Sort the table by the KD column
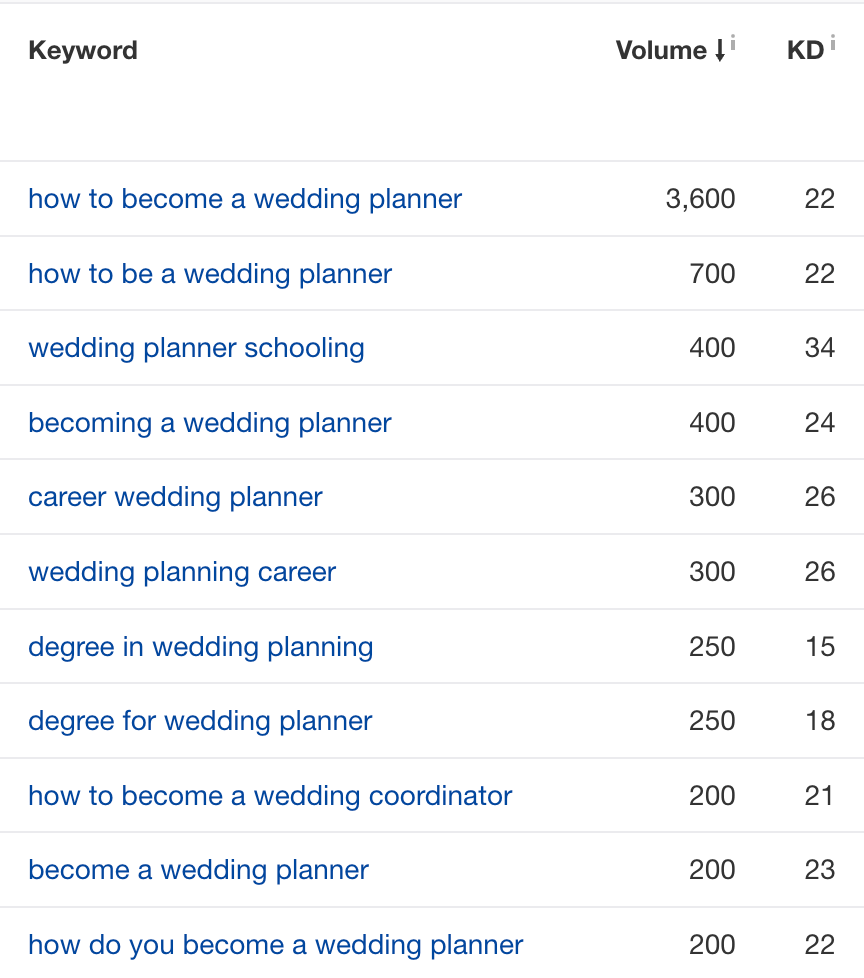This screenshot has height=978, width=864. point(806,50)
